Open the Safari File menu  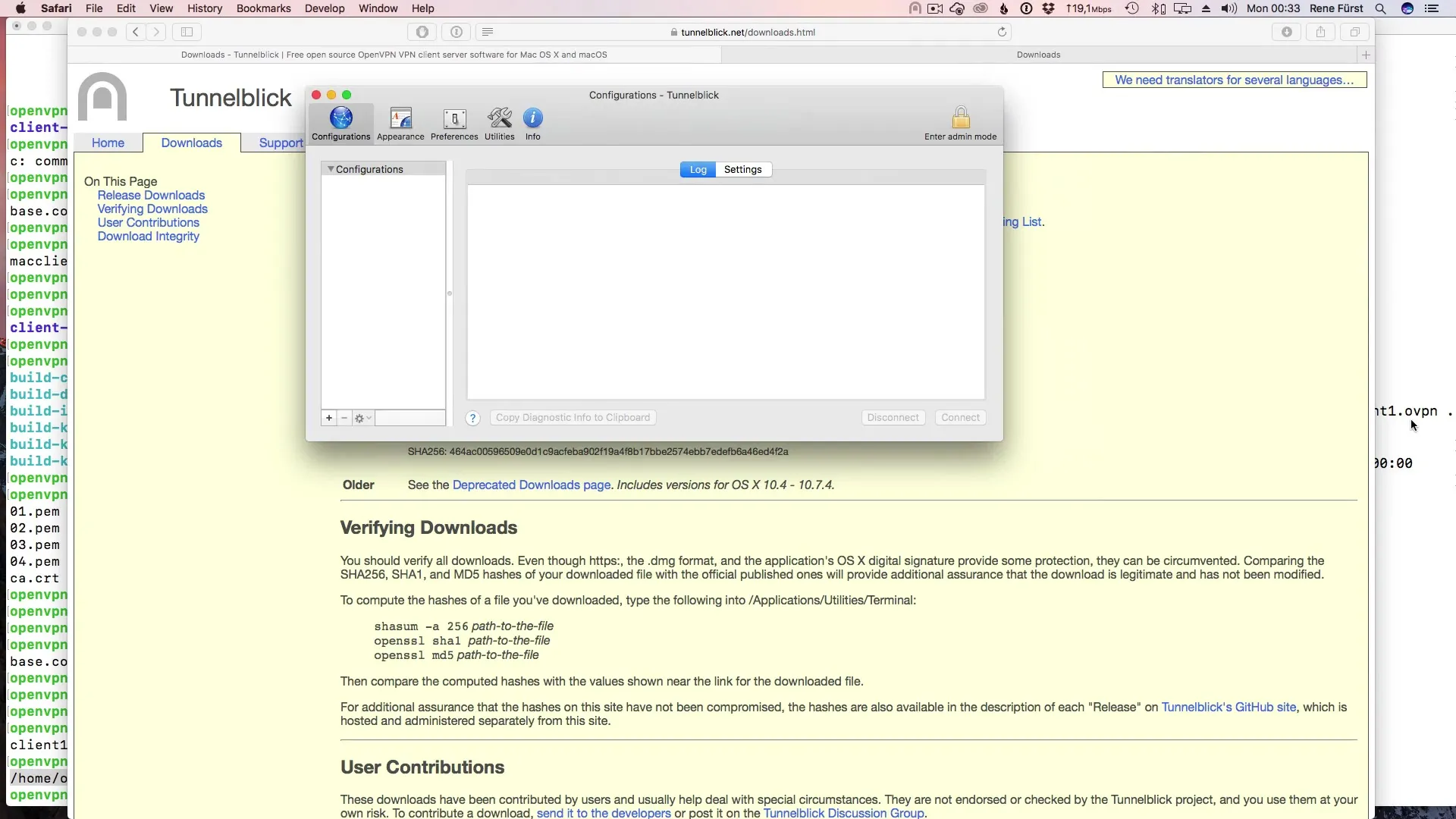pyautogui.click(x=94, y=8)
